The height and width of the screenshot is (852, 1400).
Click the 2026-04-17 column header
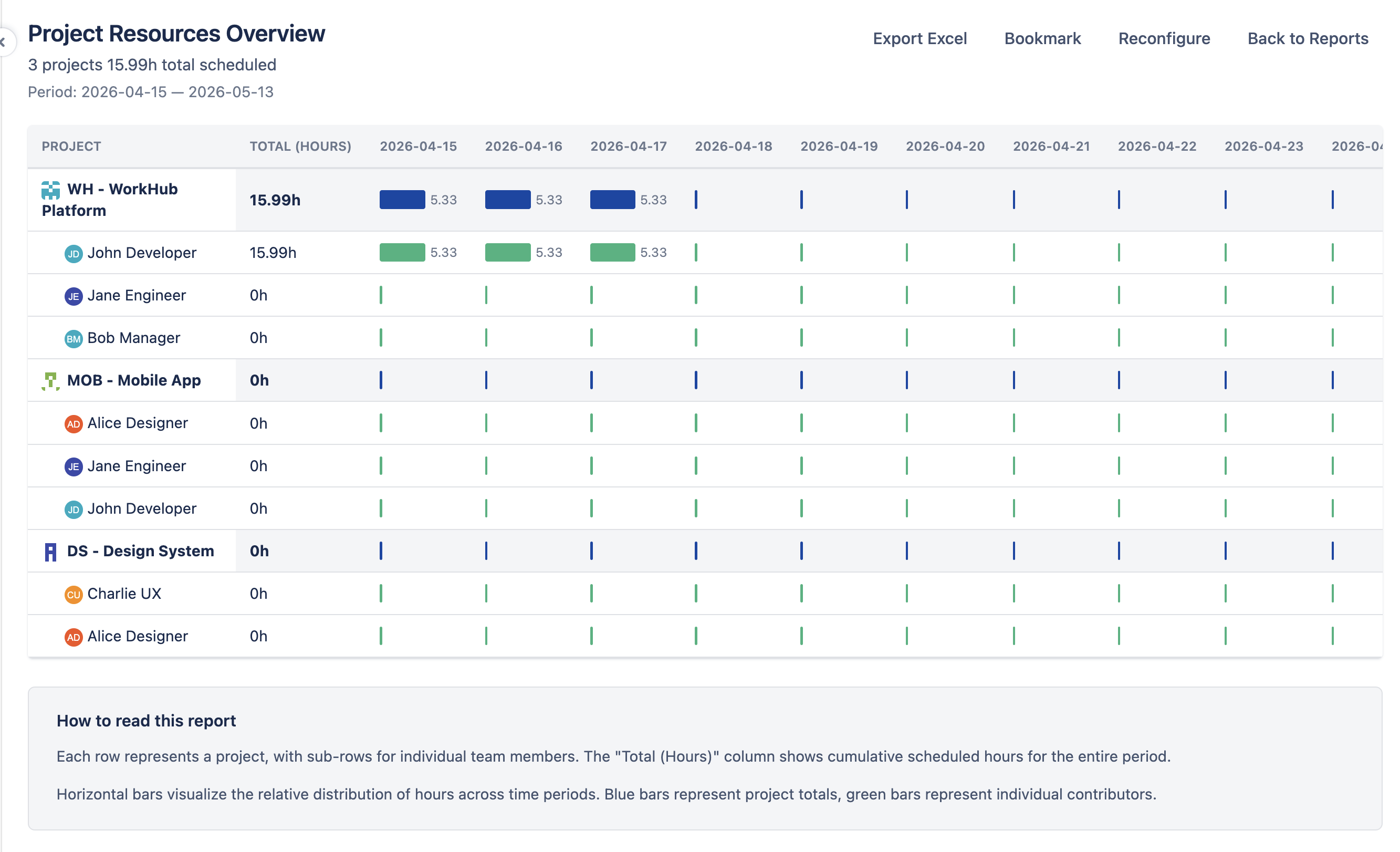[629, 146]
